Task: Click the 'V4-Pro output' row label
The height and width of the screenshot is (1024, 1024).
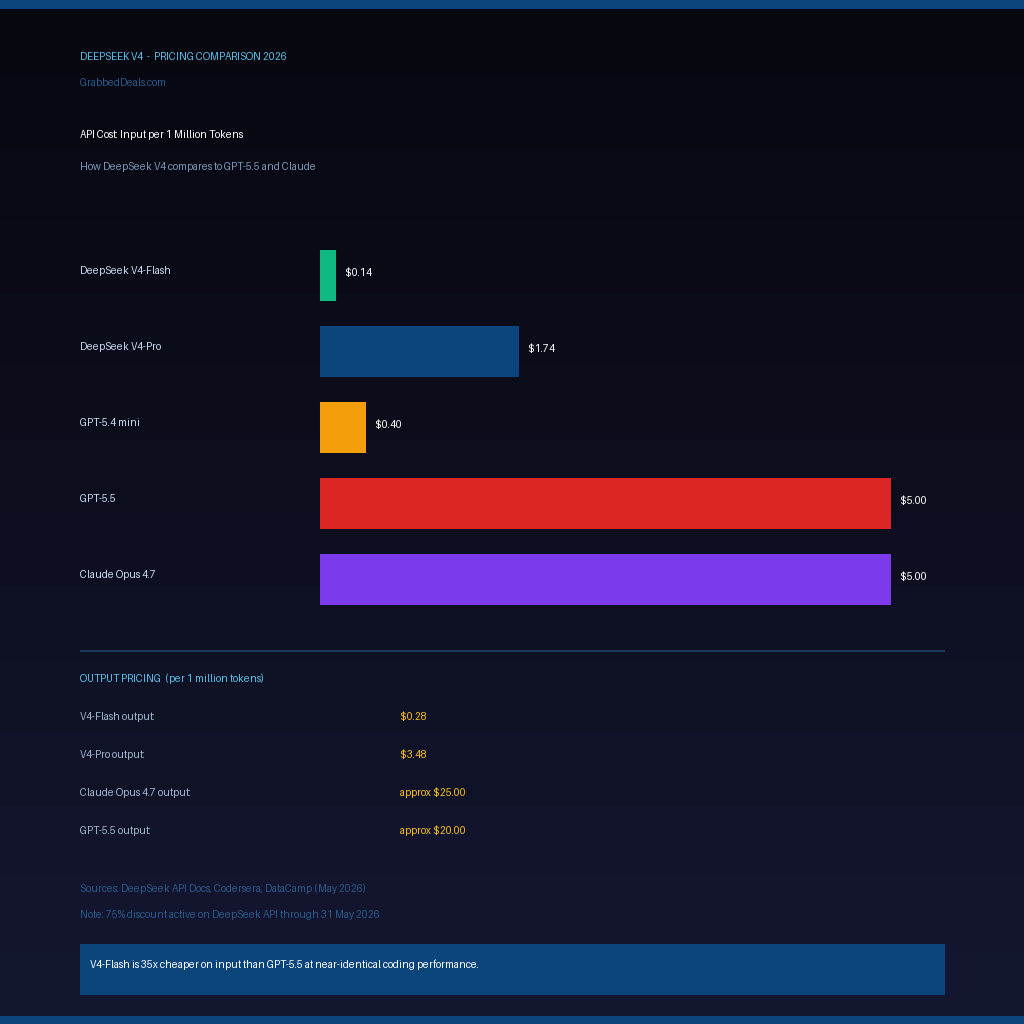Action: click(x=112, y=754)
